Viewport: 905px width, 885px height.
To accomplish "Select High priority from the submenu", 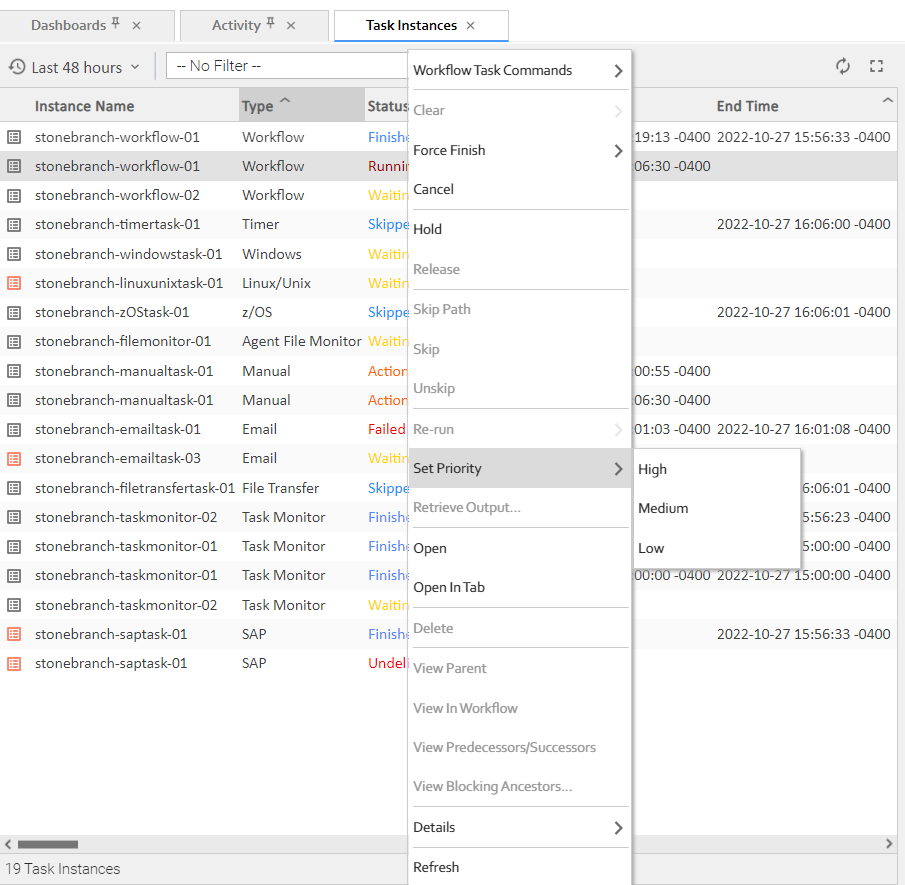I will [653, 469].
